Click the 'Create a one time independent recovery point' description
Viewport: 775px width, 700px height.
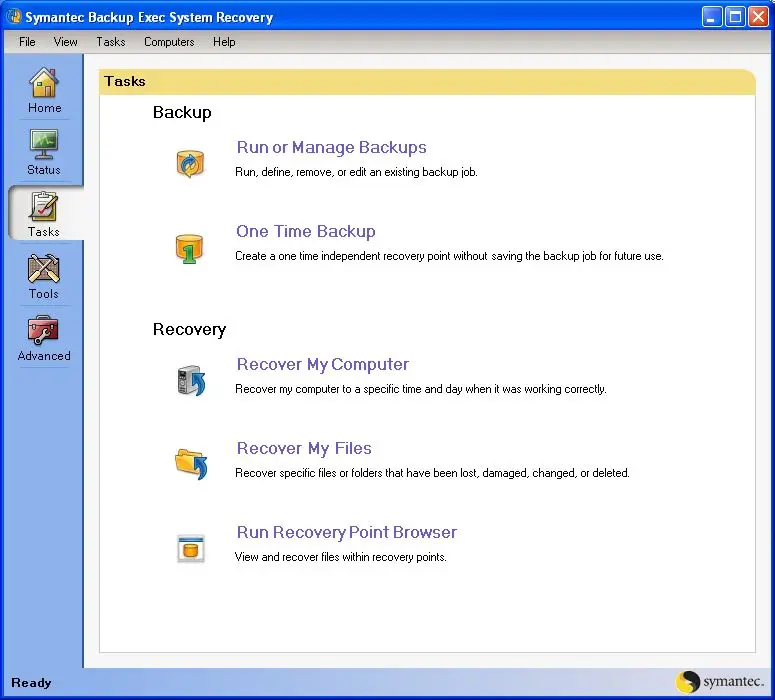click(x=449, y=256)
